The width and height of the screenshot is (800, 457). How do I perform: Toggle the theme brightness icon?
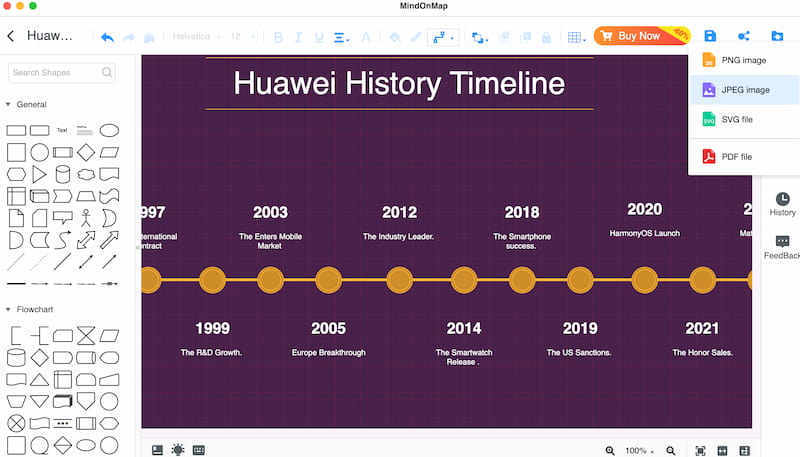coord(178,450)
